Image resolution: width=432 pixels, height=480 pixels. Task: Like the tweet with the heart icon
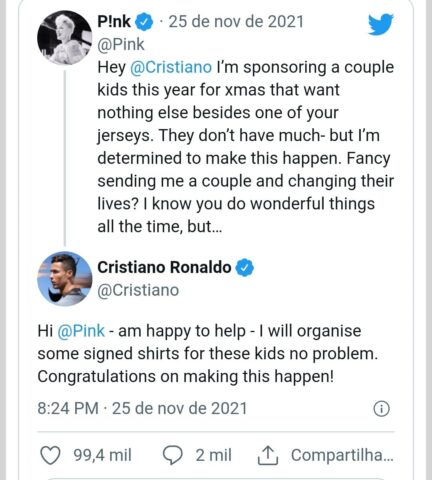[50, 455]
